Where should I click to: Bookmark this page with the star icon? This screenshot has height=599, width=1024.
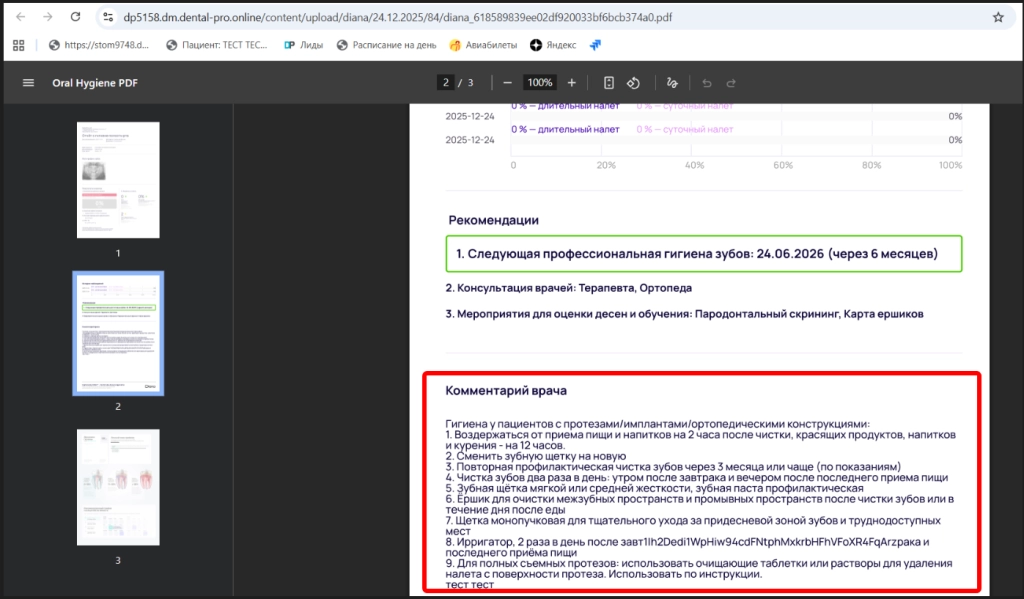click(x=997, y=17)
